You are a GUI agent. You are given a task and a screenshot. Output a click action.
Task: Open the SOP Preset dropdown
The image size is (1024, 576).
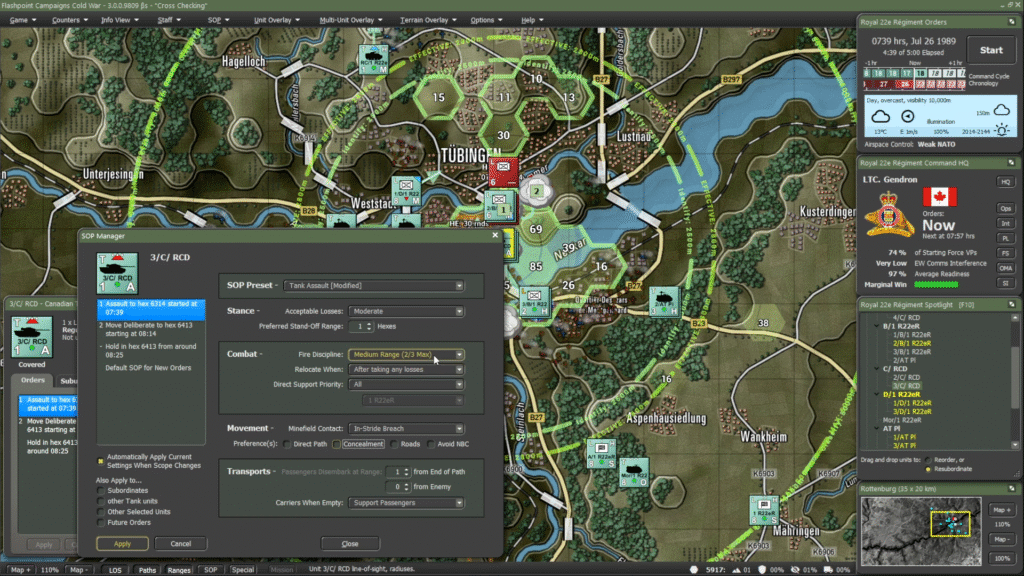[x=374, y=286]
